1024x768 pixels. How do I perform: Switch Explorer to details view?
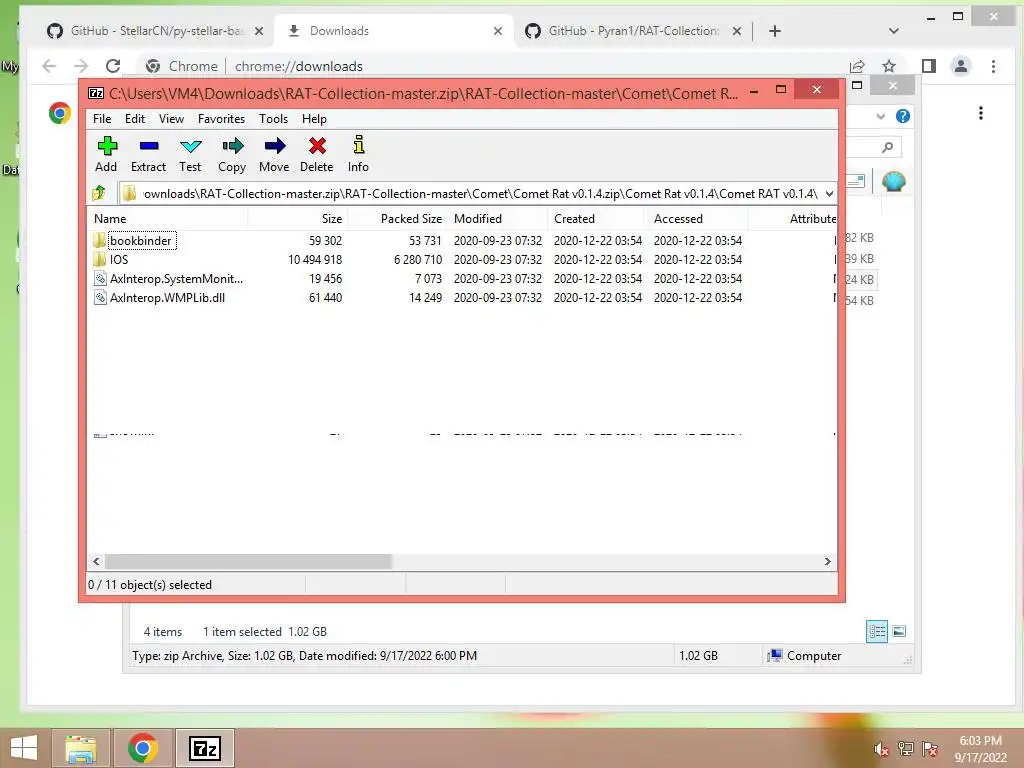pos(877,632)
